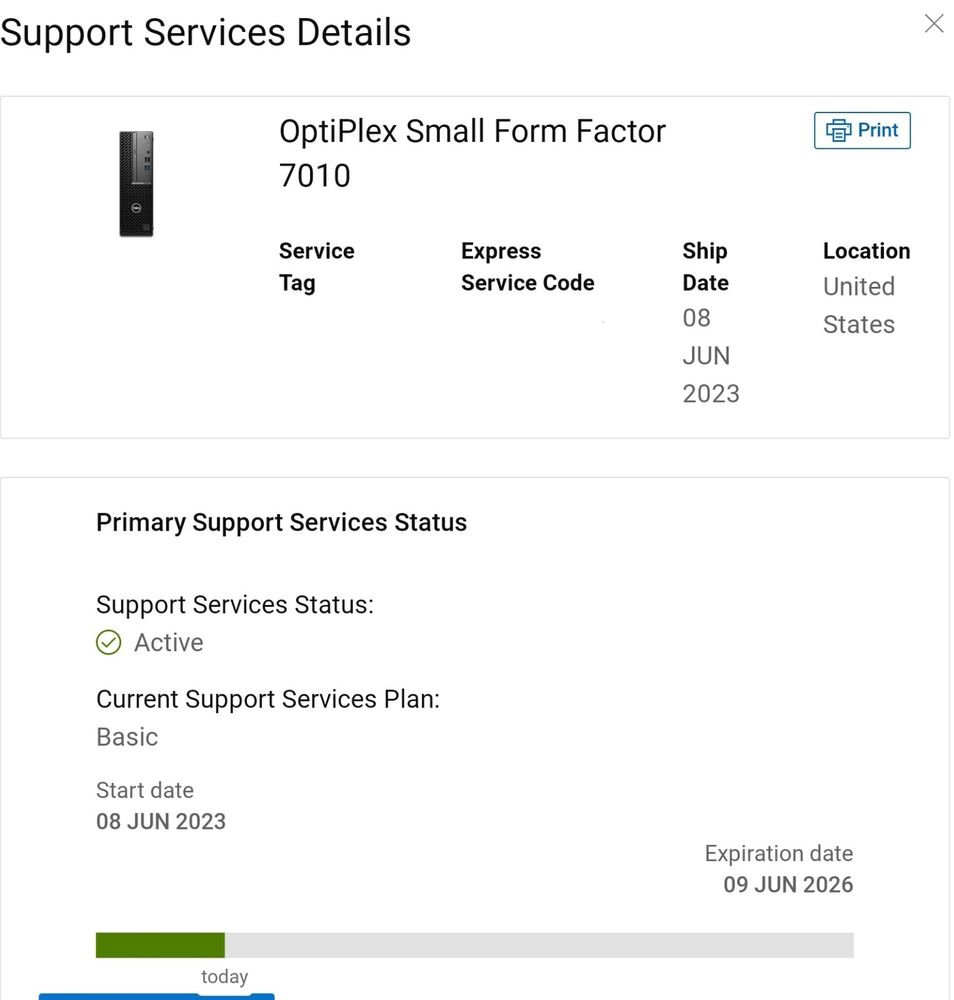The image size is (954, 1000).
Task: Click the Expiration date 09 JUN 2026 value
Action: click(x=788, y=884)
